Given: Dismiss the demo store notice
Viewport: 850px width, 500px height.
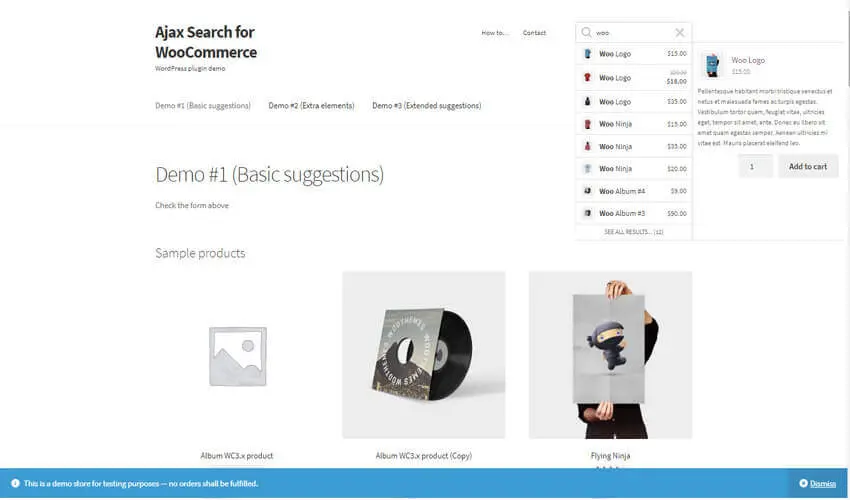Looking at the screenshot, I should pos(817,483).
